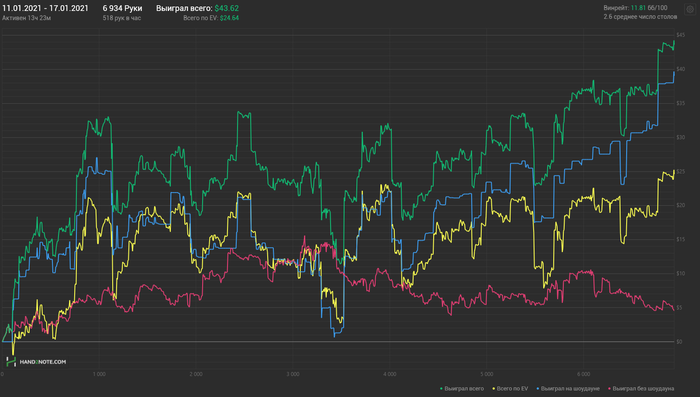700x397 pixels.
Task: Click the '4 000' x-axis hands label
Action: [390, 374]
